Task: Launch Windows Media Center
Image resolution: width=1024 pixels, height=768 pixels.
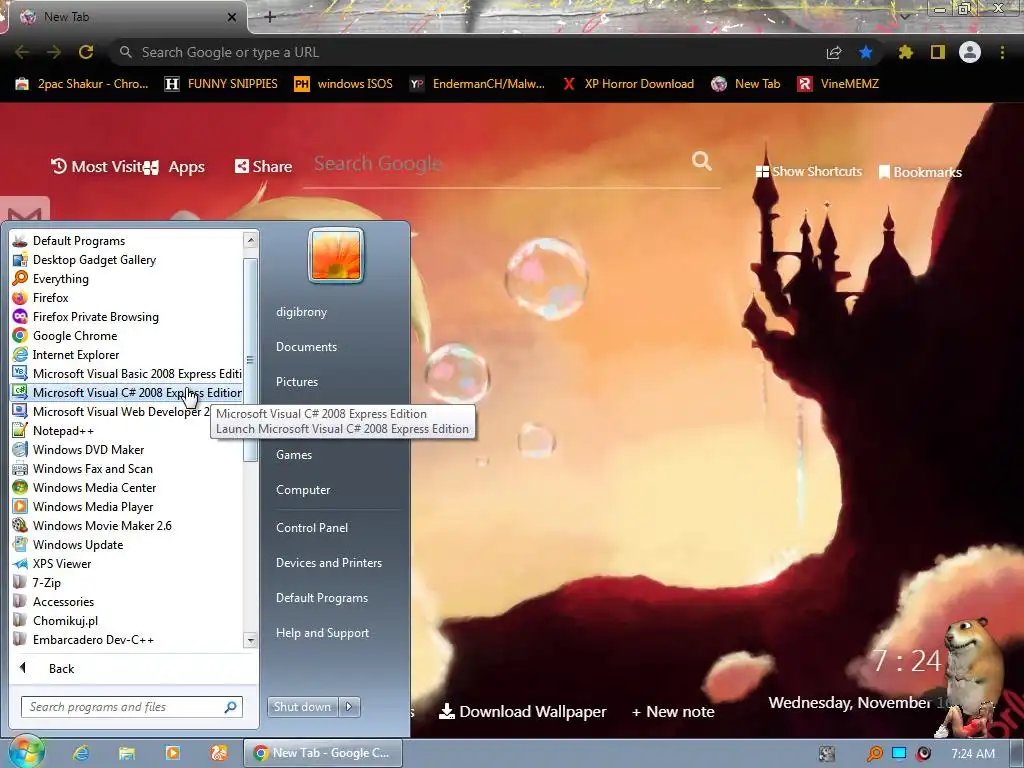Action: pyautogui.click(x=127, y=488)
